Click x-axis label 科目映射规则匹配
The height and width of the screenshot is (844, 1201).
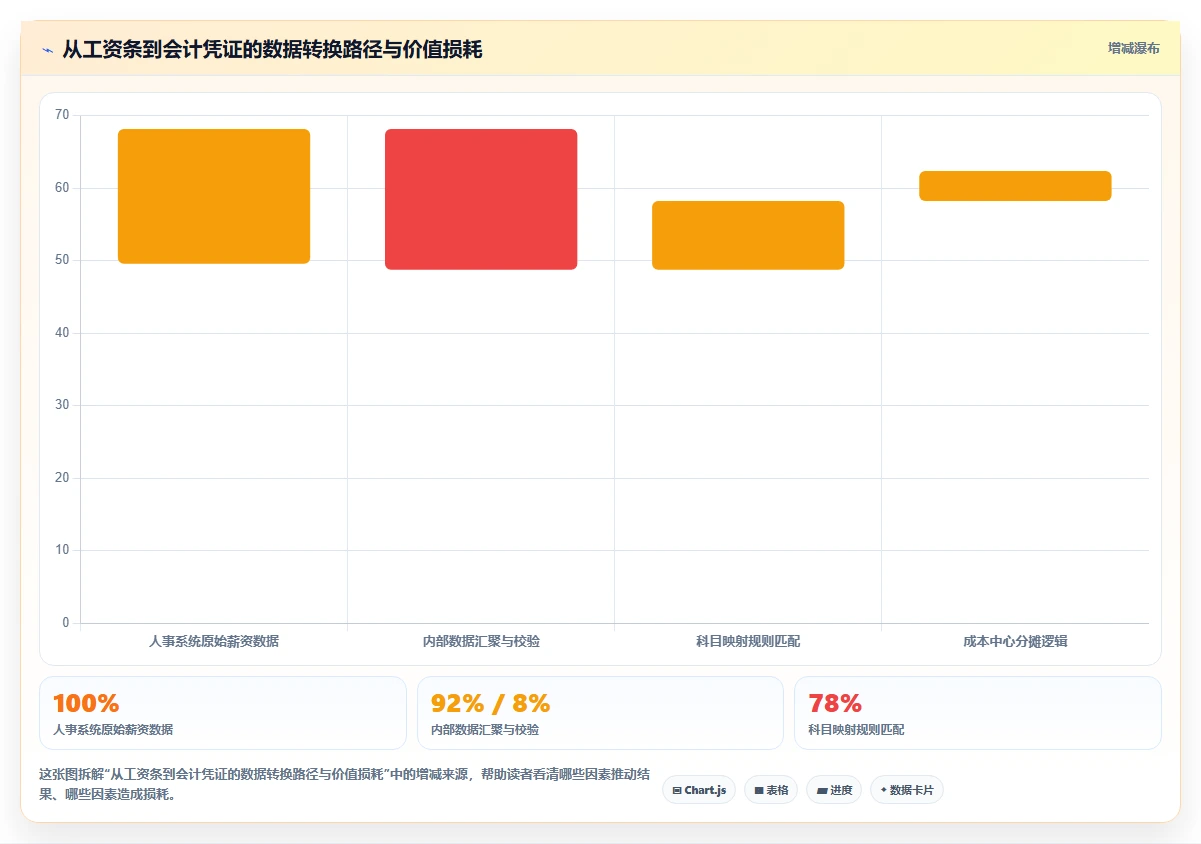click(x=748, y=641)
